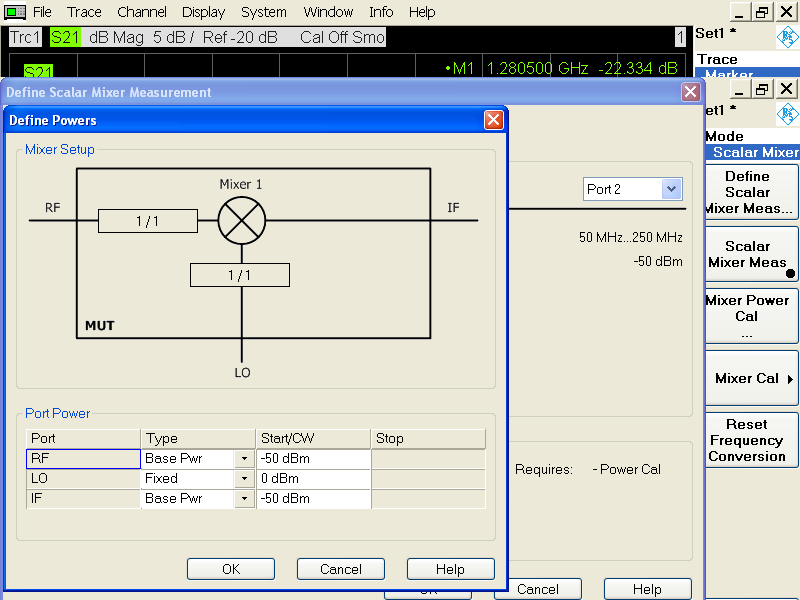
Task: Select the RF port cell
Action: click(83, 459)
